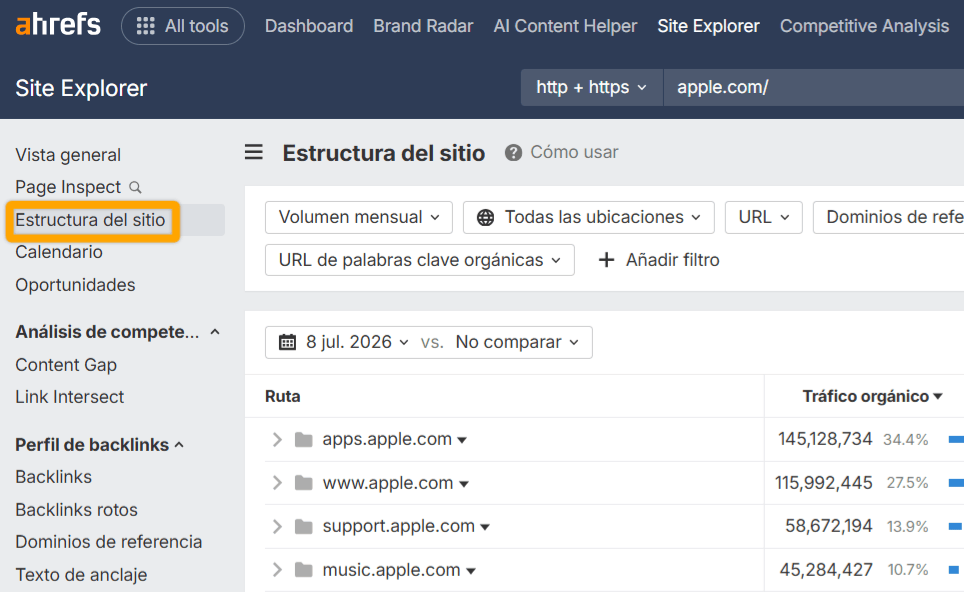
Task: Open www.apple.com dropdown menu
Action: pyautogui.click(x=464, y=484)
